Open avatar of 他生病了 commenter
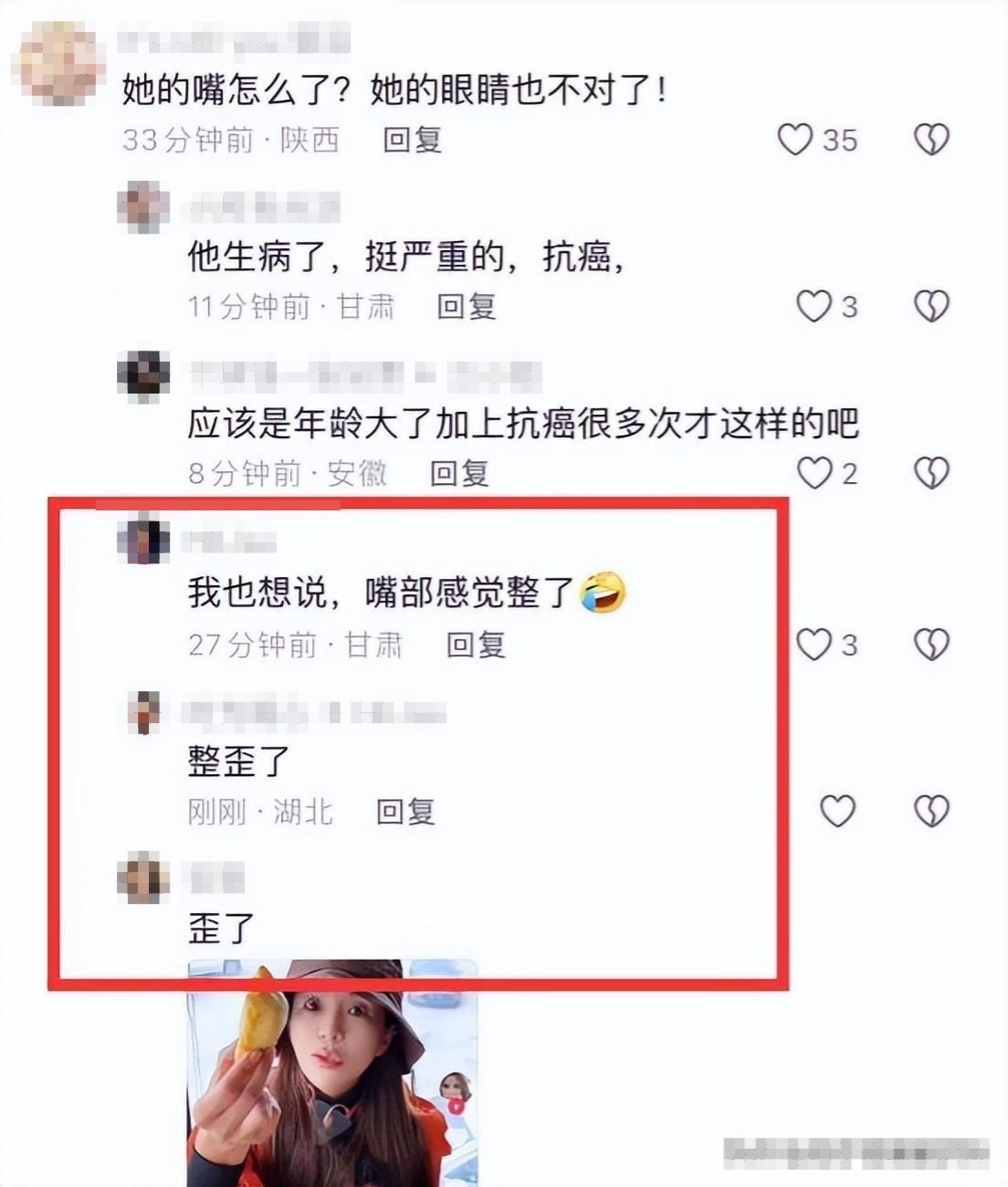Viewport: 1008px width, 1187px height. tap(143, 206)
